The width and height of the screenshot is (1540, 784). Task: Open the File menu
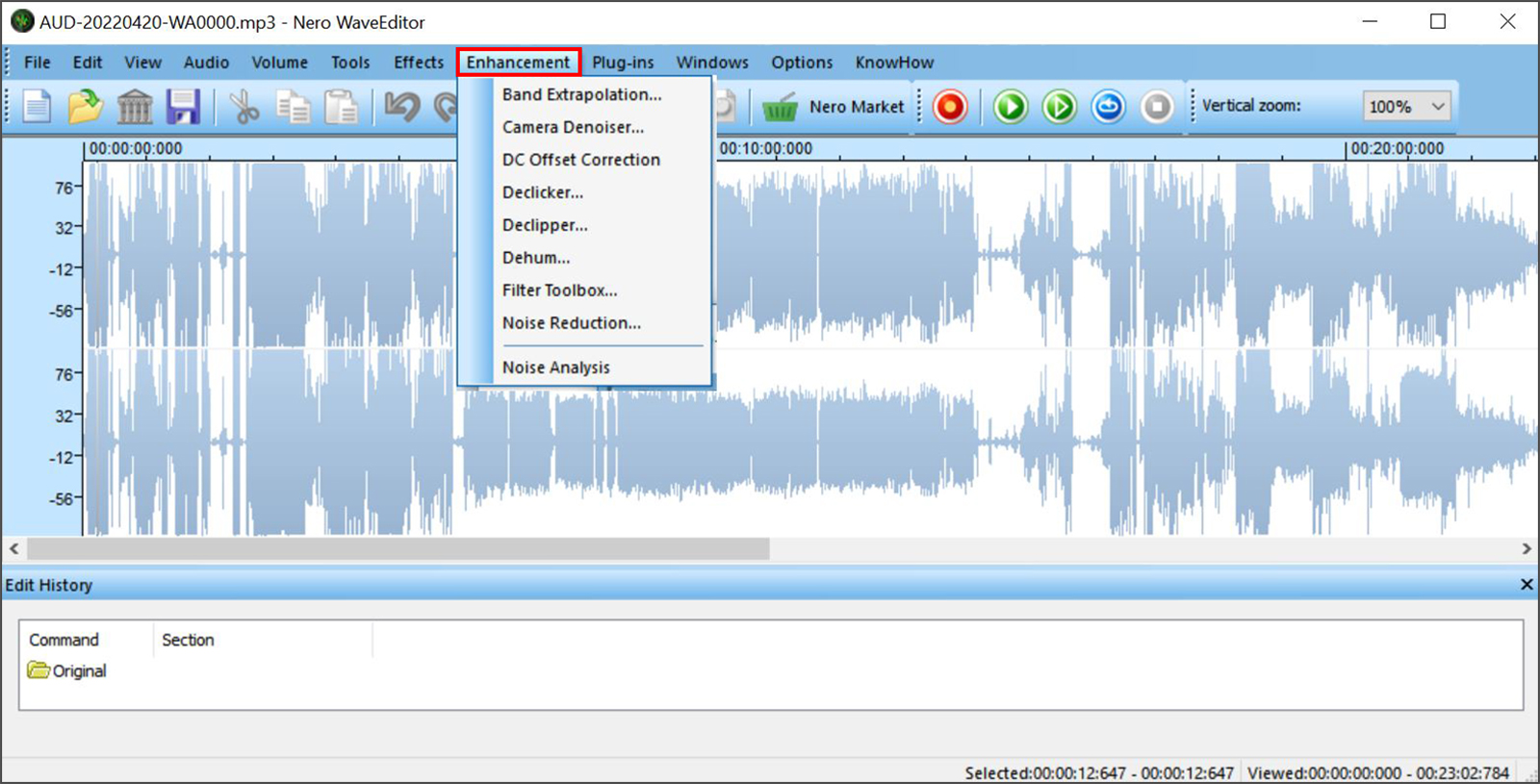[x=38, y=63]
